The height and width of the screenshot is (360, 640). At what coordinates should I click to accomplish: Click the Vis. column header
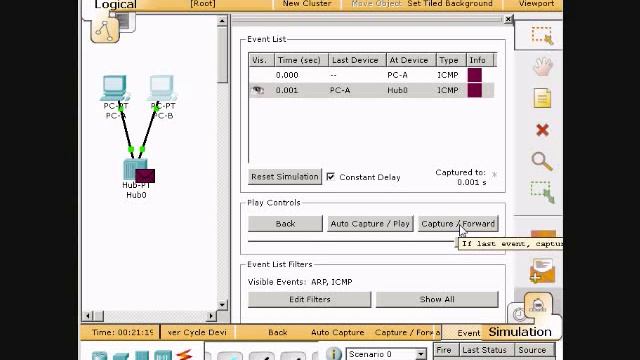pos(261,60)
